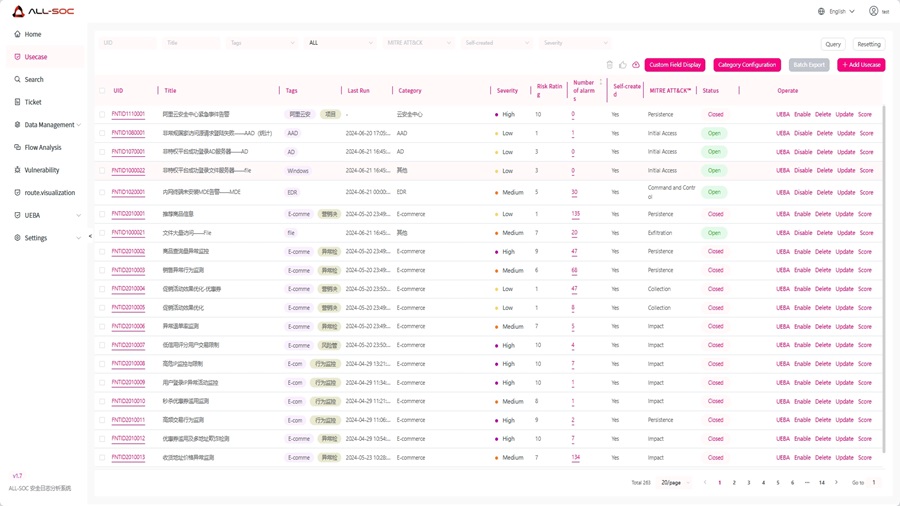Screen dimensions: 900x506
Task: Click the Title search input field
Action: coord(191,43)
